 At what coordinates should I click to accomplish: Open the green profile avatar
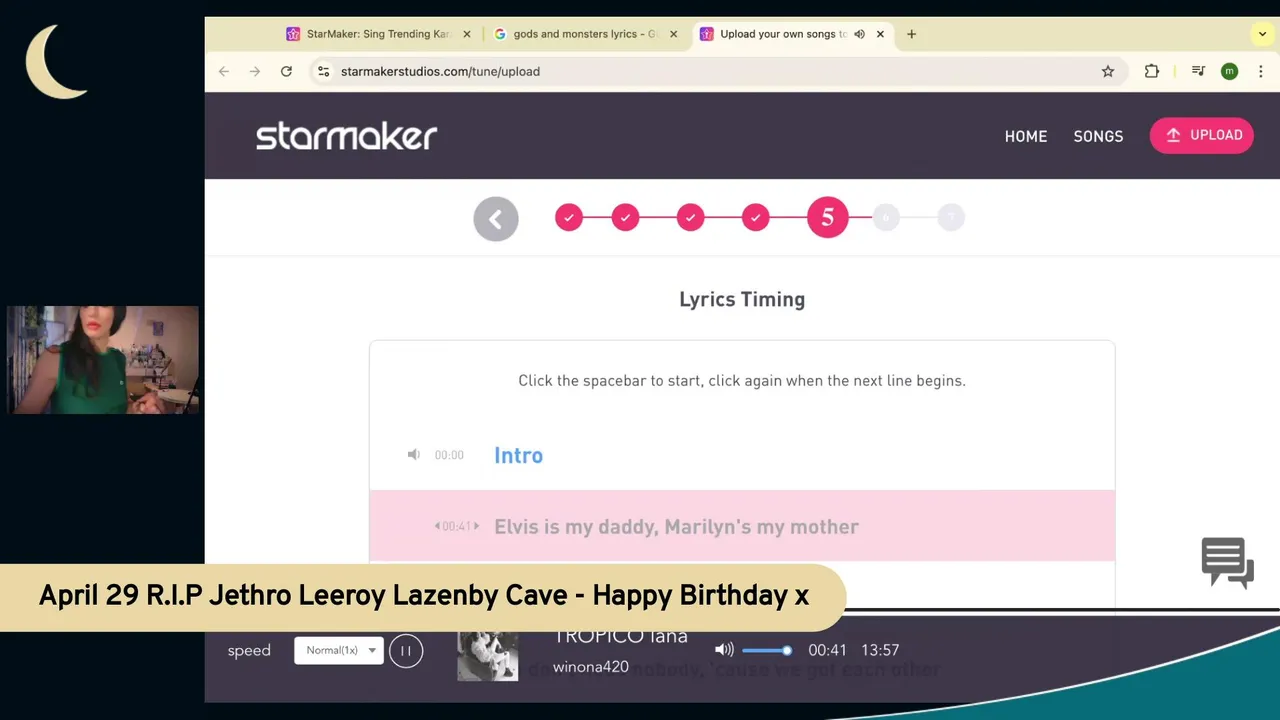coord(1229,71)
